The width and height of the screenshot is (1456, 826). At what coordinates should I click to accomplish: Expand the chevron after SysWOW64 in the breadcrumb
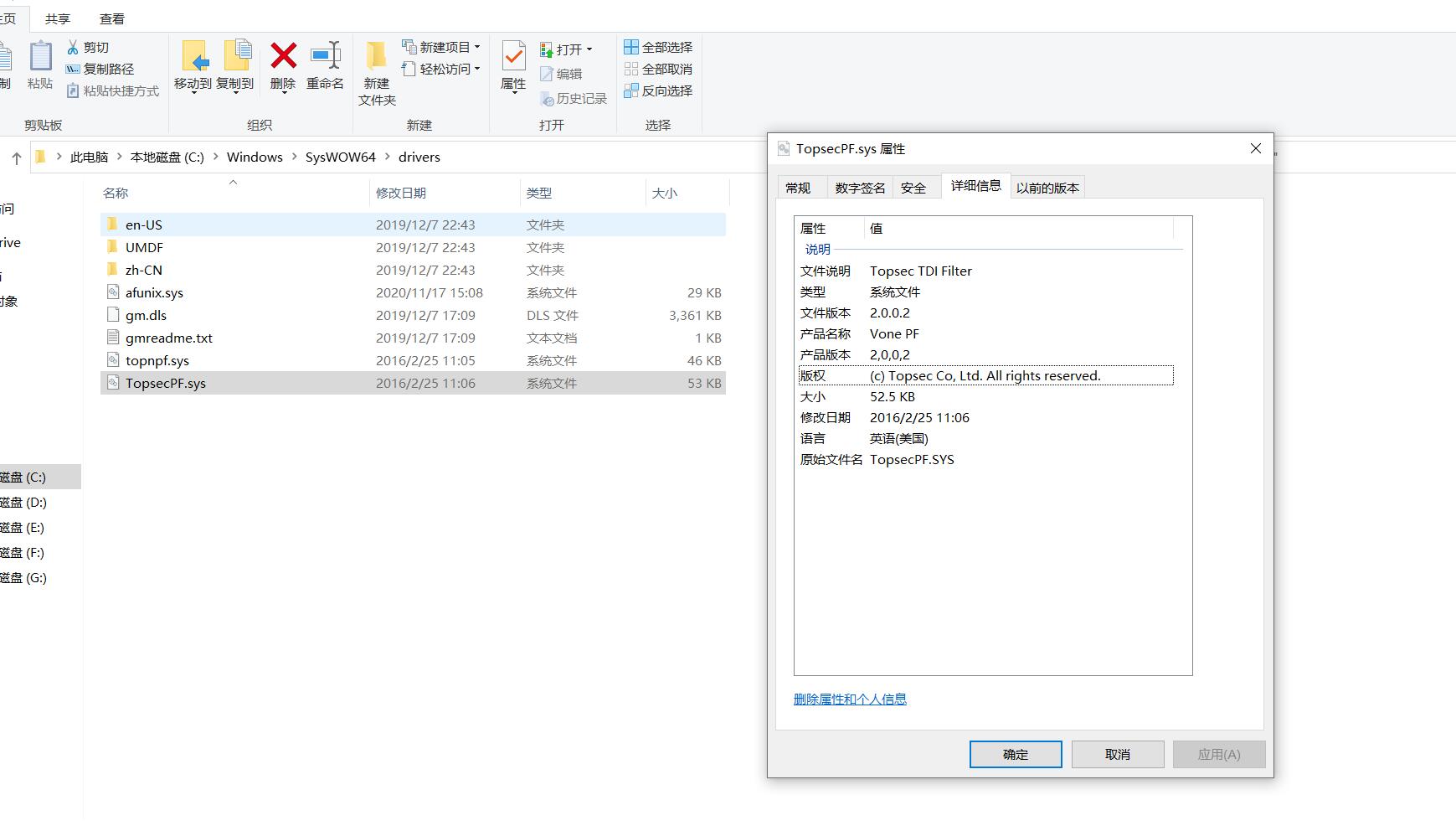point(387,157)
